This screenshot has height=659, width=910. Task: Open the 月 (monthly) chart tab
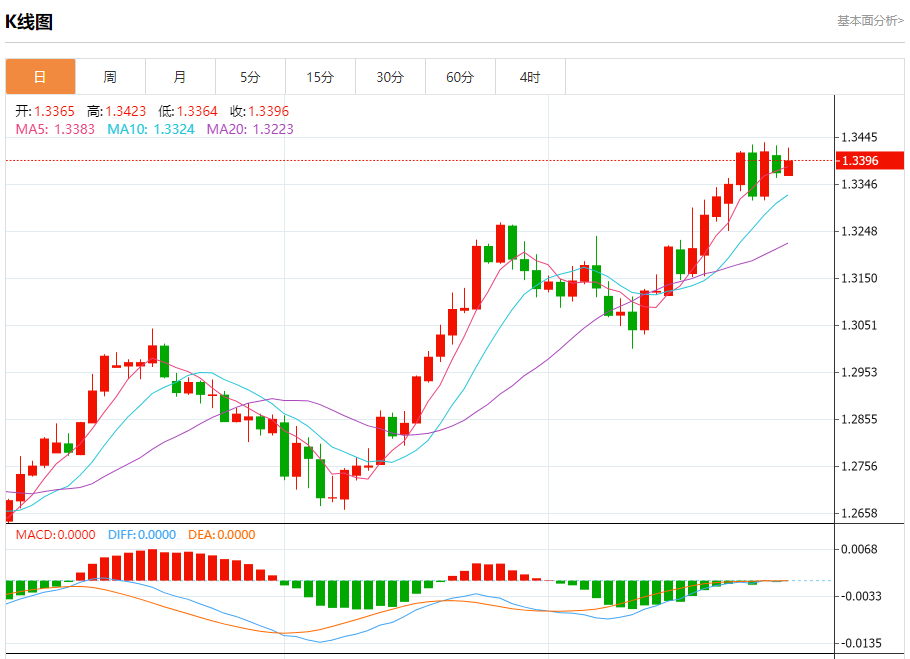point(180,77)
